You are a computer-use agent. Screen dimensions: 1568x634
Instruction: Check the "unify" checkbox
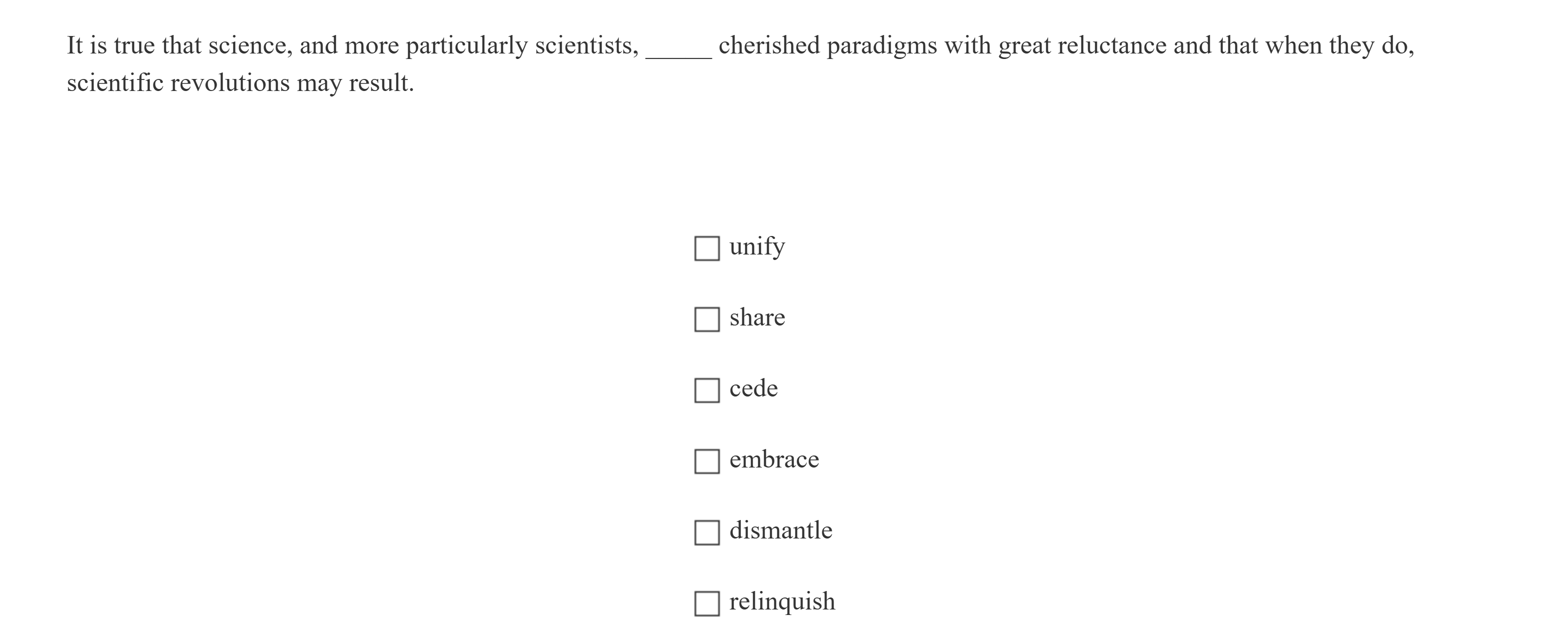point(706,248)
